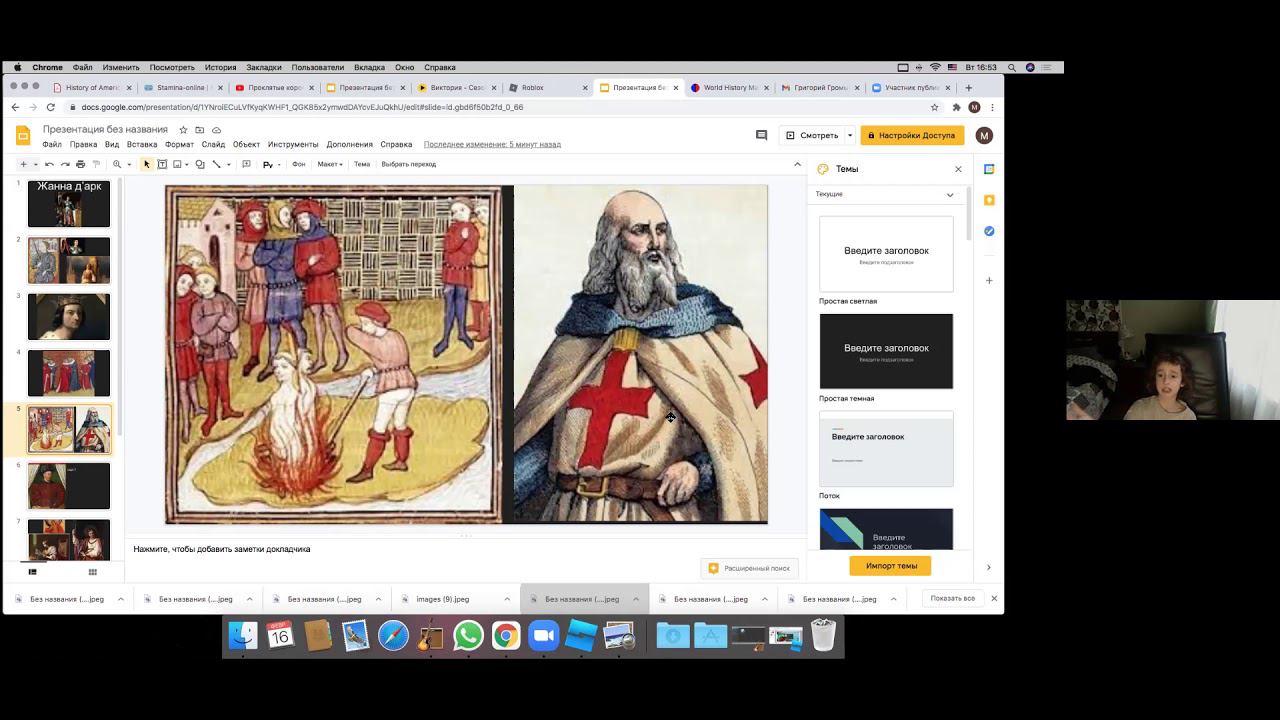Image resolution: width=1280 pixels, height=720 pixels.
Task: Open options for the images (9).jpeg download
Action: click(507, 599)
